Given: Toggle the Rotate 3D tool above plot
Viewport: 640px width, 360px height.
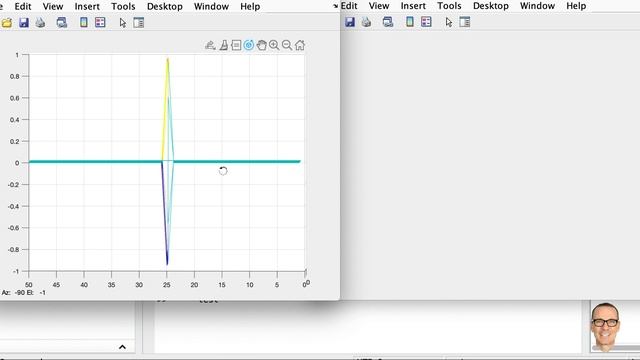Looking at the screenshot, I should tap(249, 45).
